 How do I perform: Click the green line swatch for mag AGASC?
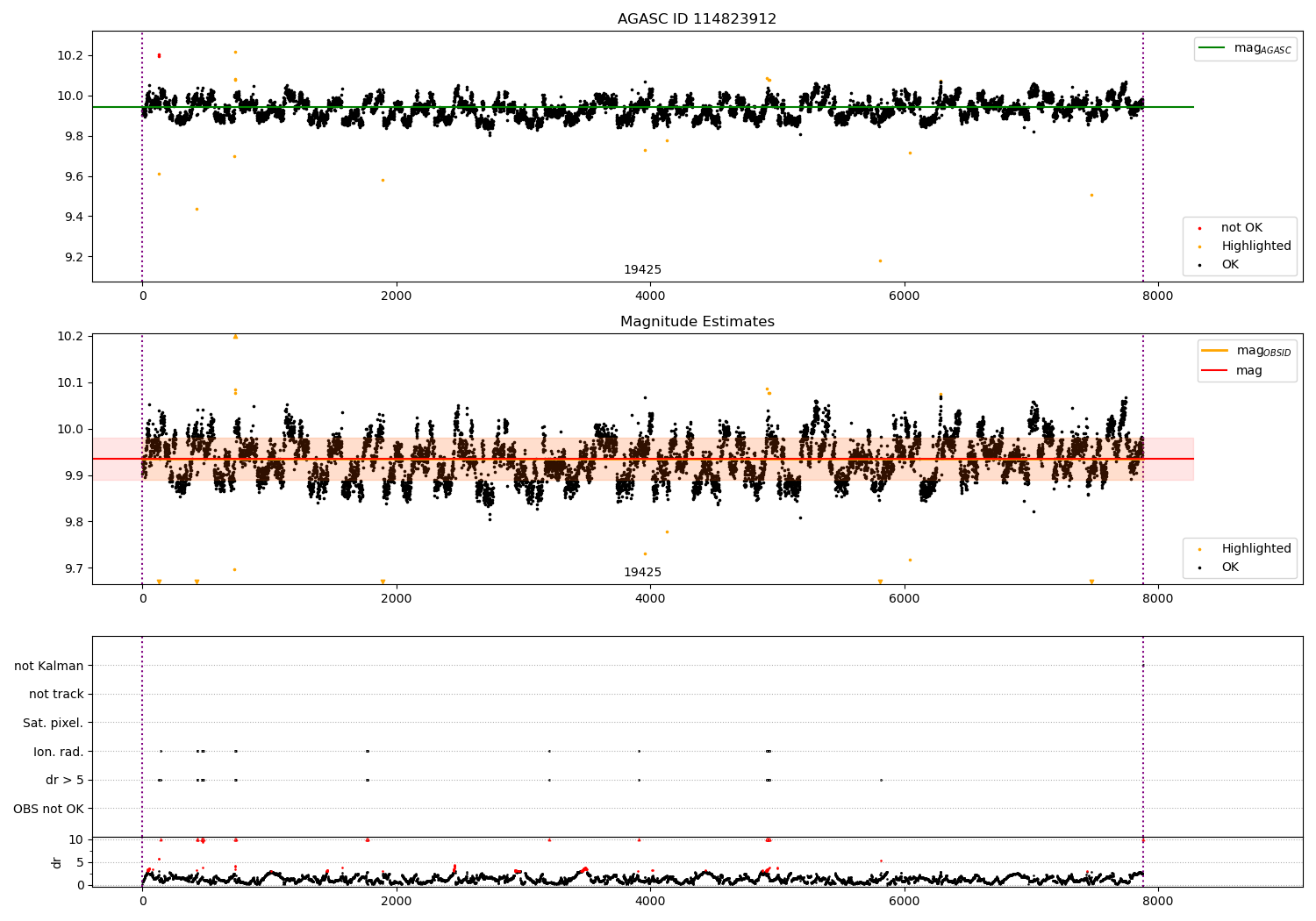coord(1212,48)
